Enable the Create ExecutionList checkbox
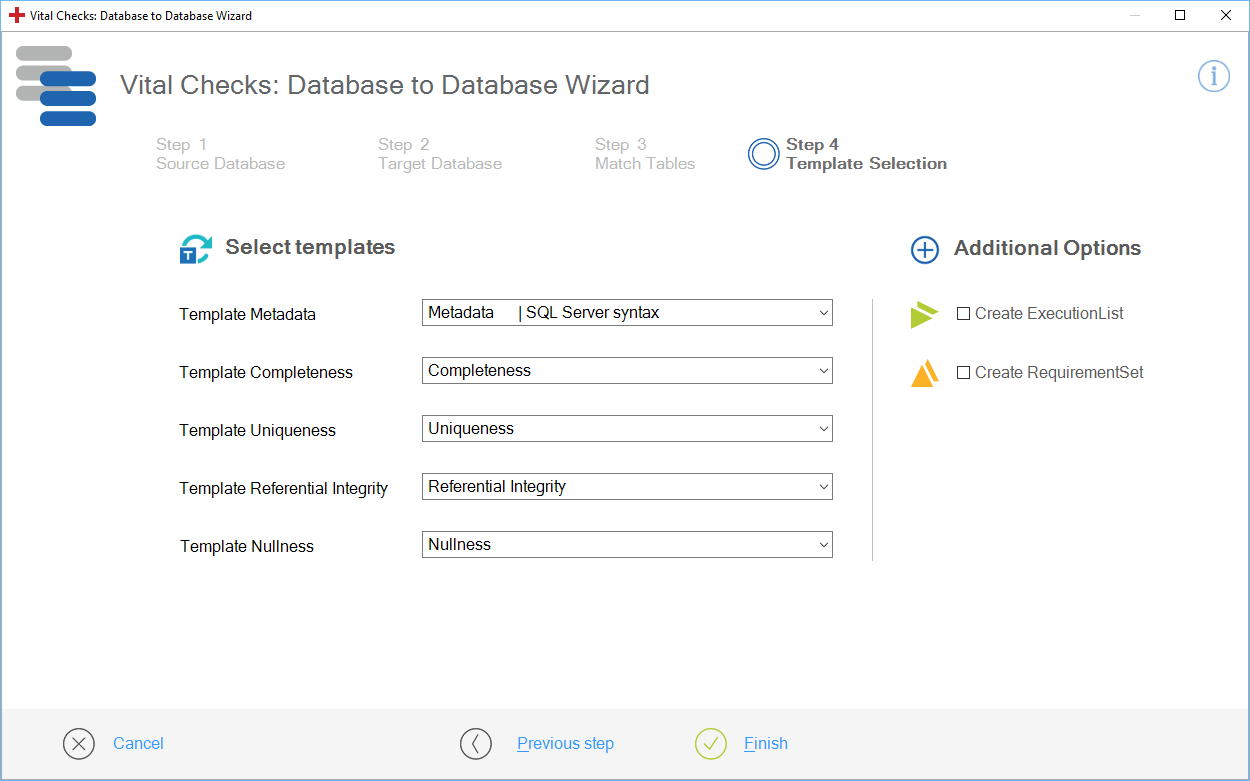This screenshot has height=781, width=1250. (x=964, y=314)
